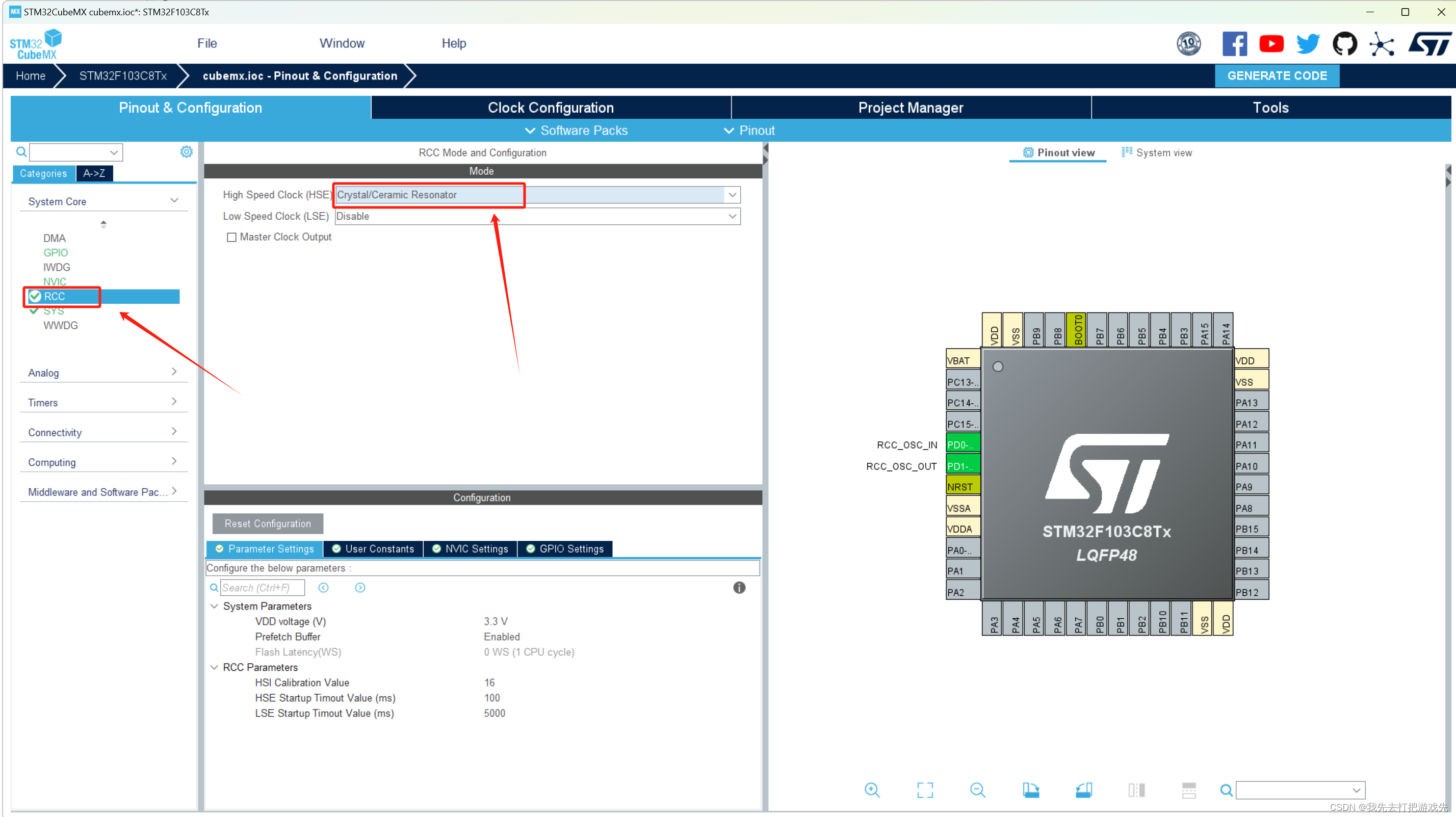The height and width of the screenshot is (817, 1456).
Task: Click zoom out icon below pinout
Action: 977,789
